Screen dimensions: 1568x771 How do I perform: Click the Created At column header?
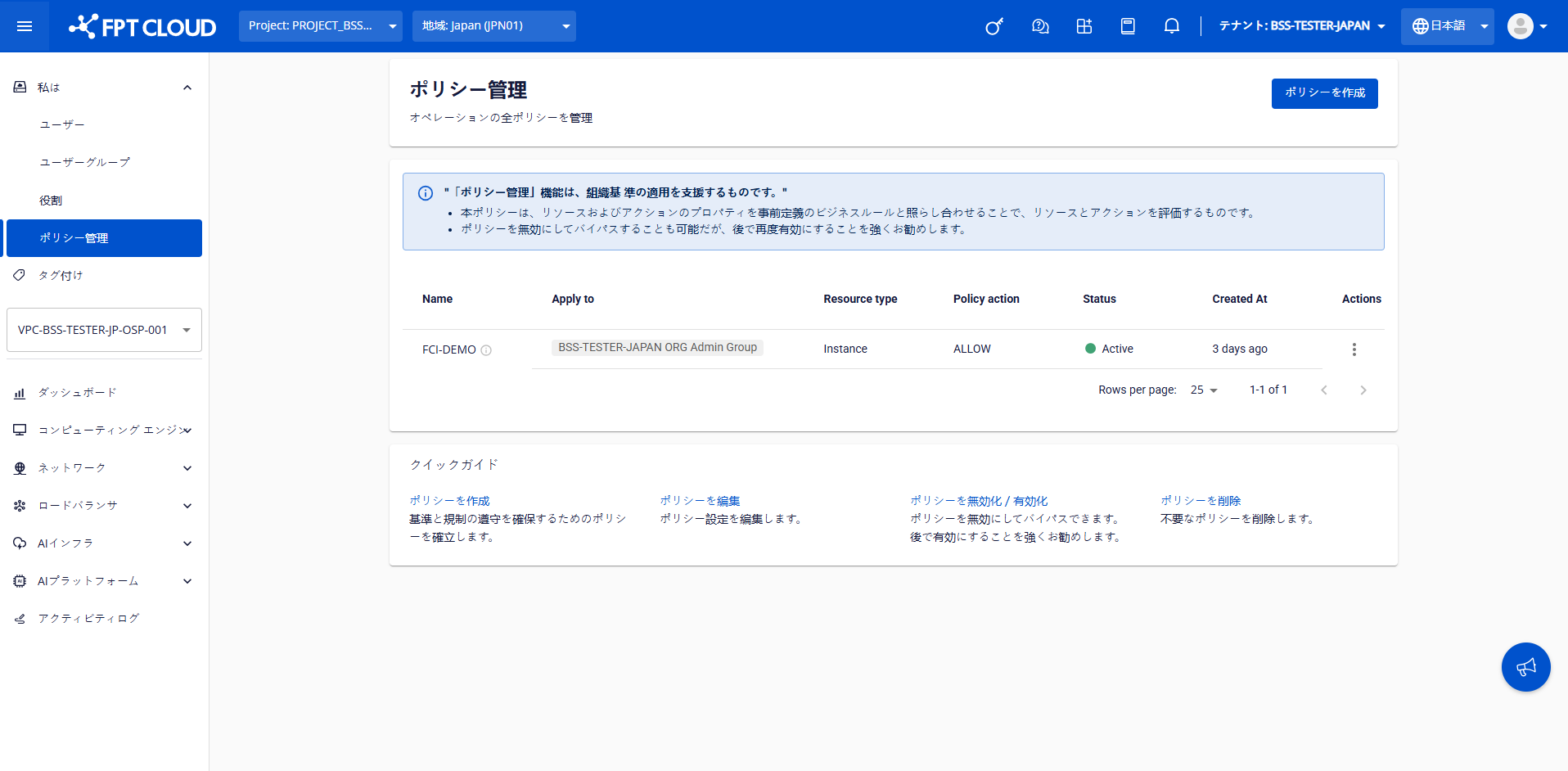[x=1240, y=300]
